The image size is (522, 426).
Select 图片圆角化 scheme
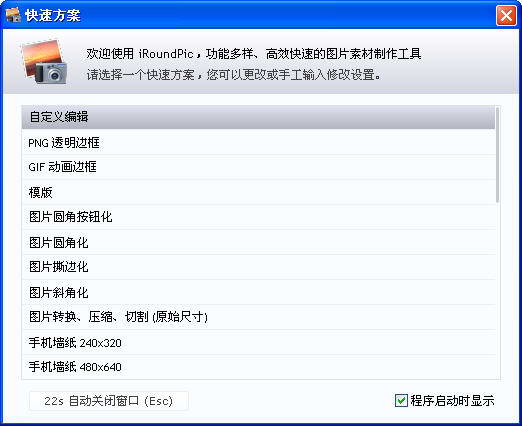(258, 242)
